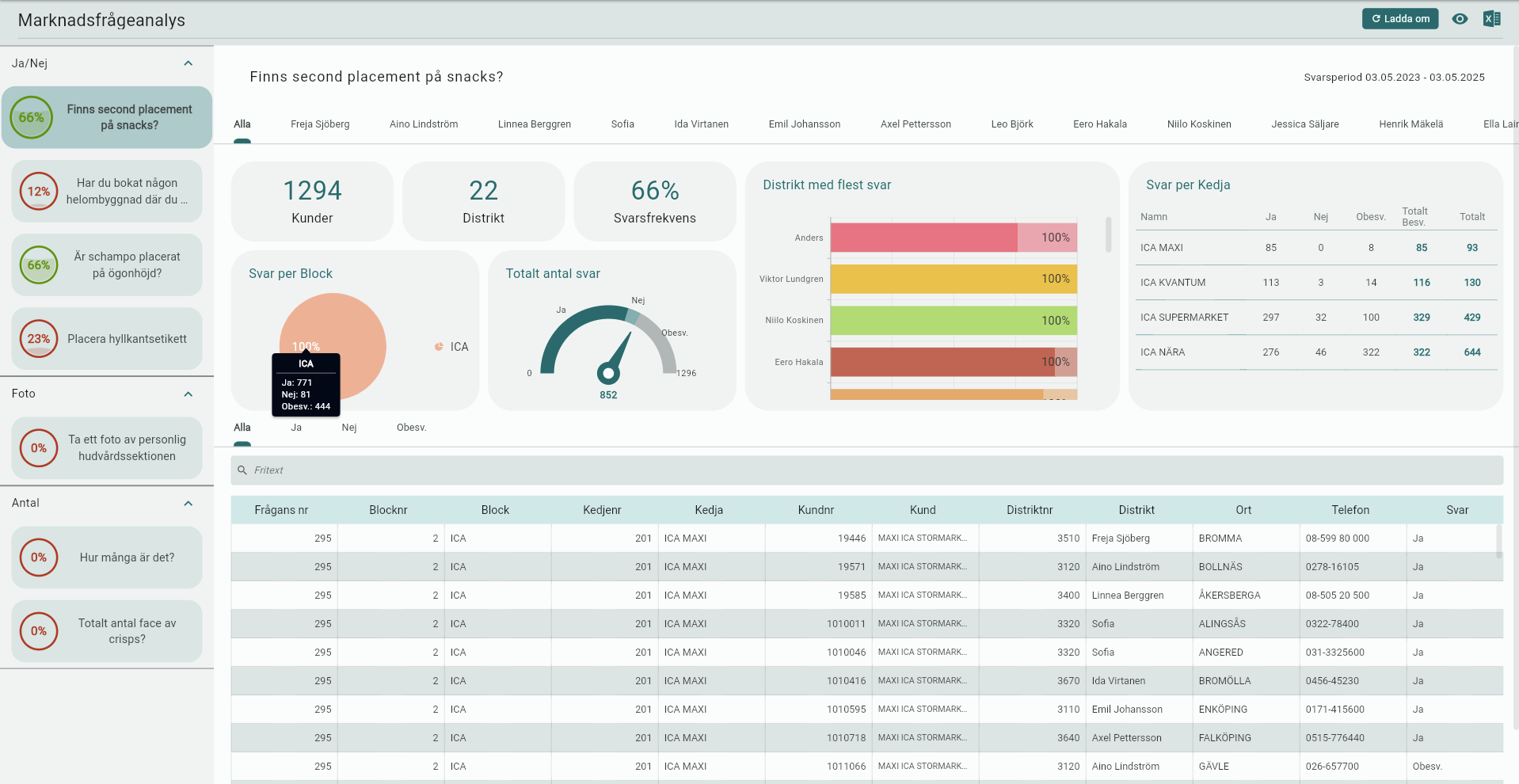Click the ICA KVANTUM row in Svar per Kedja

[x=1318, y=283]
